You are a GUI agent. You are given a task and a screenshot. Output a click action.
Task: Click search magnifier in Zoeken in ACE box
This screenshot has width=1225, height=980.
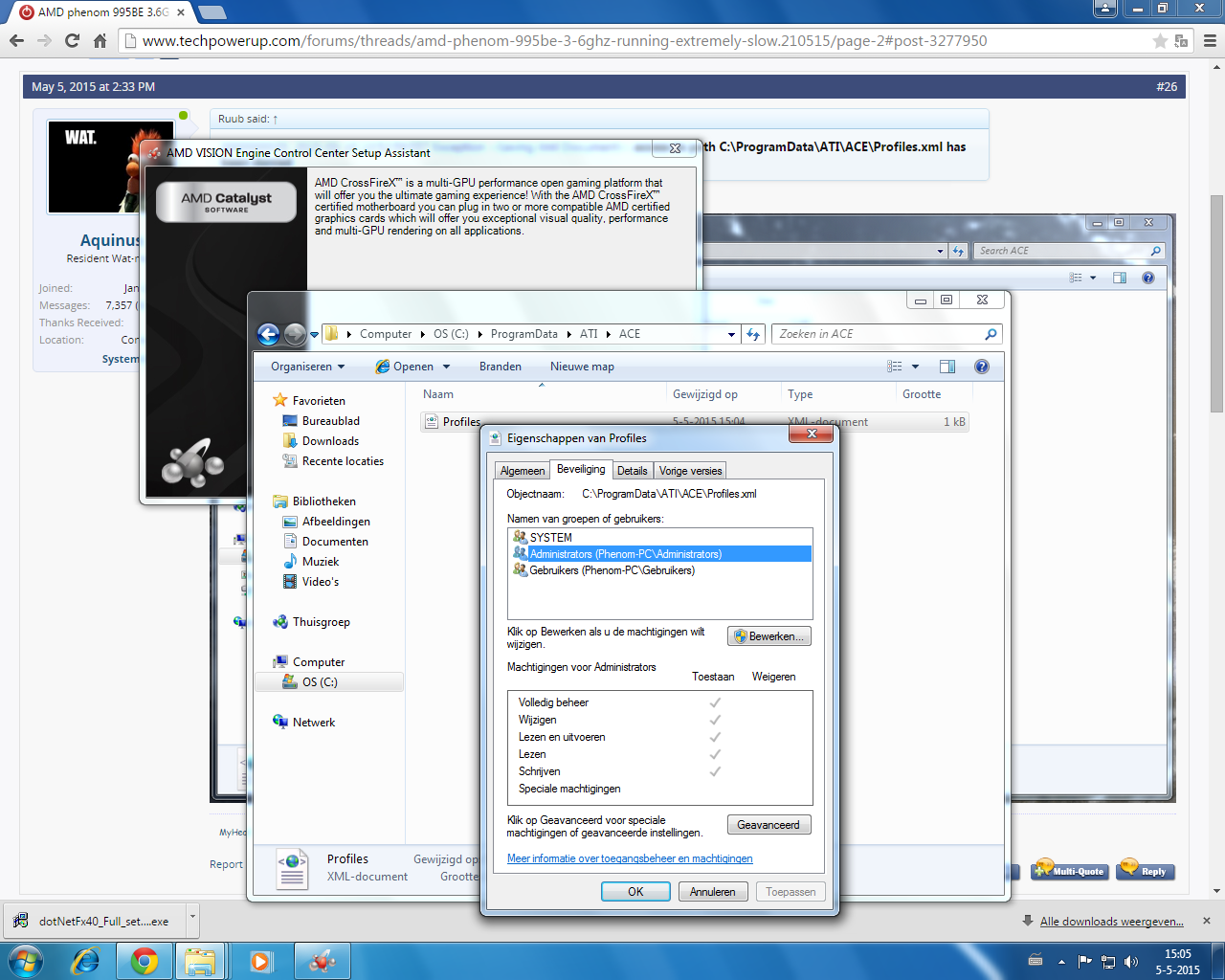coord(991,334)
